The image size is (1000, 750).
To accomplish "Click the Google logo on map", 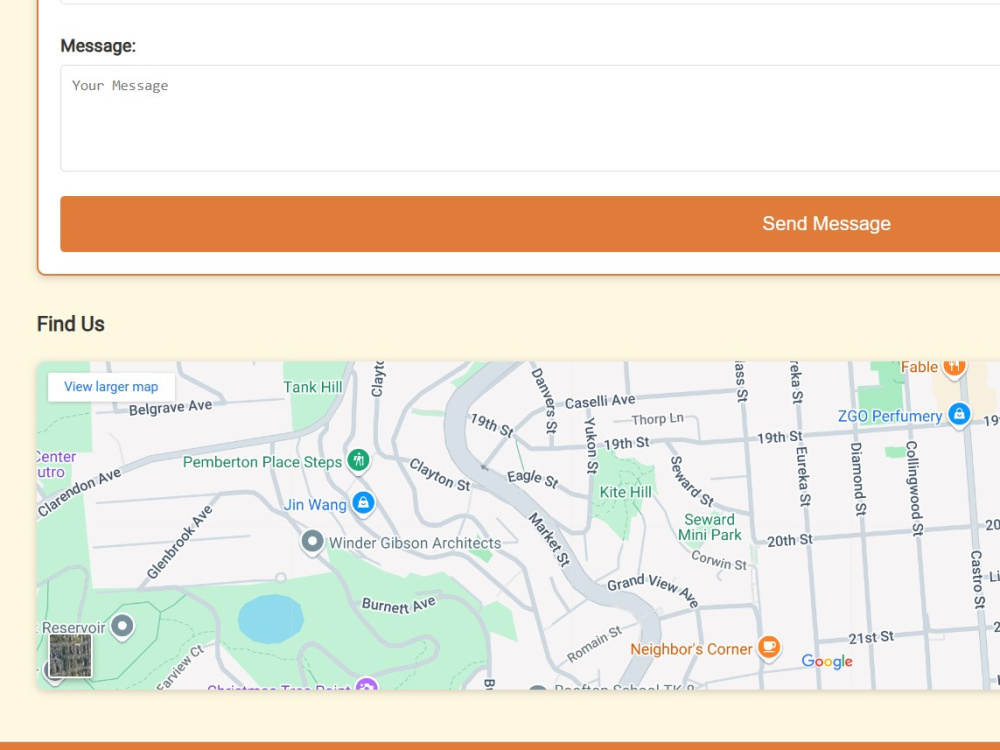I will [827, 661].
